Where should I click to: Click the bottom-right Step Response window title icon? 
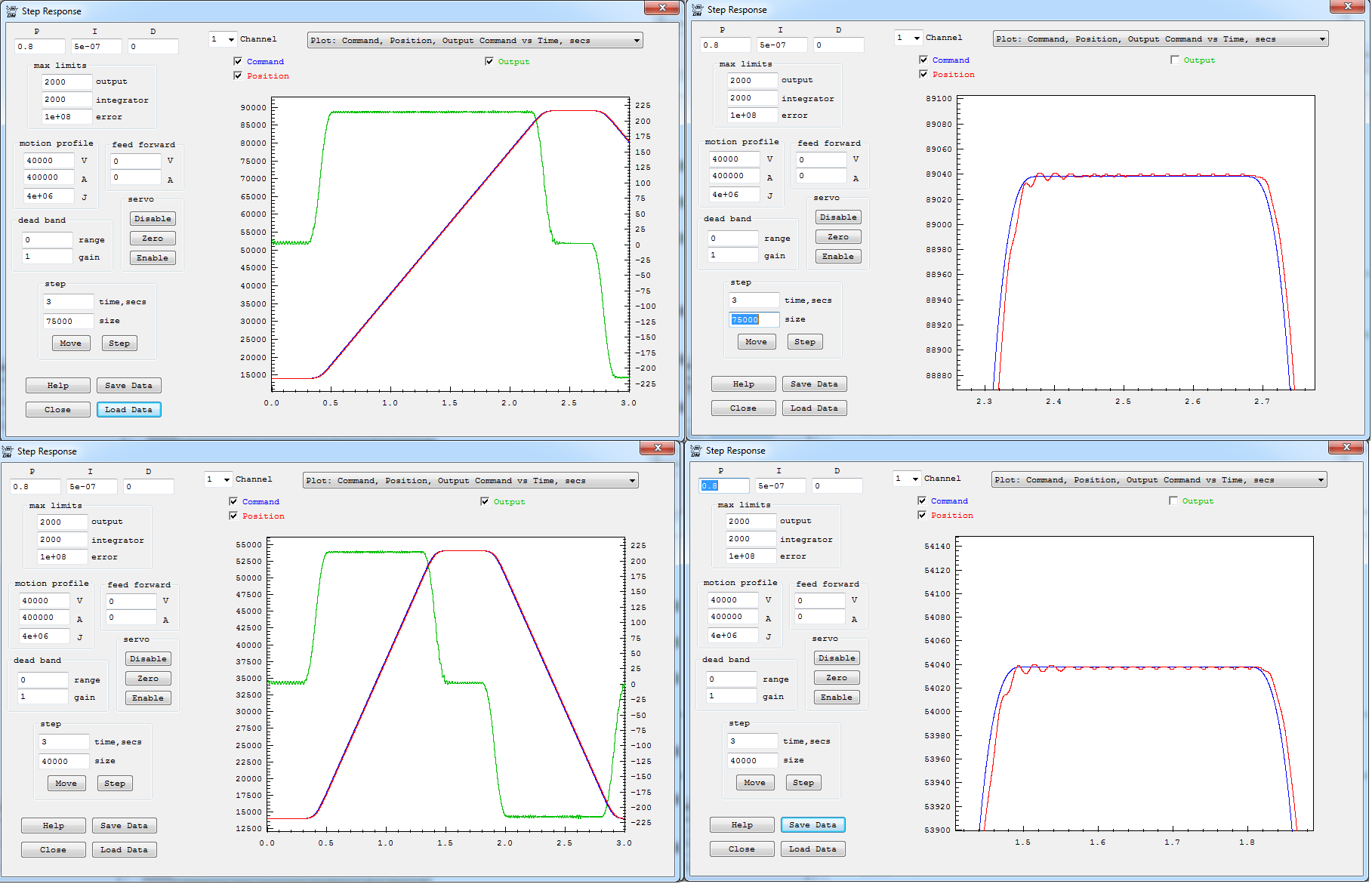pyautogui.click(x=695, y=451)
